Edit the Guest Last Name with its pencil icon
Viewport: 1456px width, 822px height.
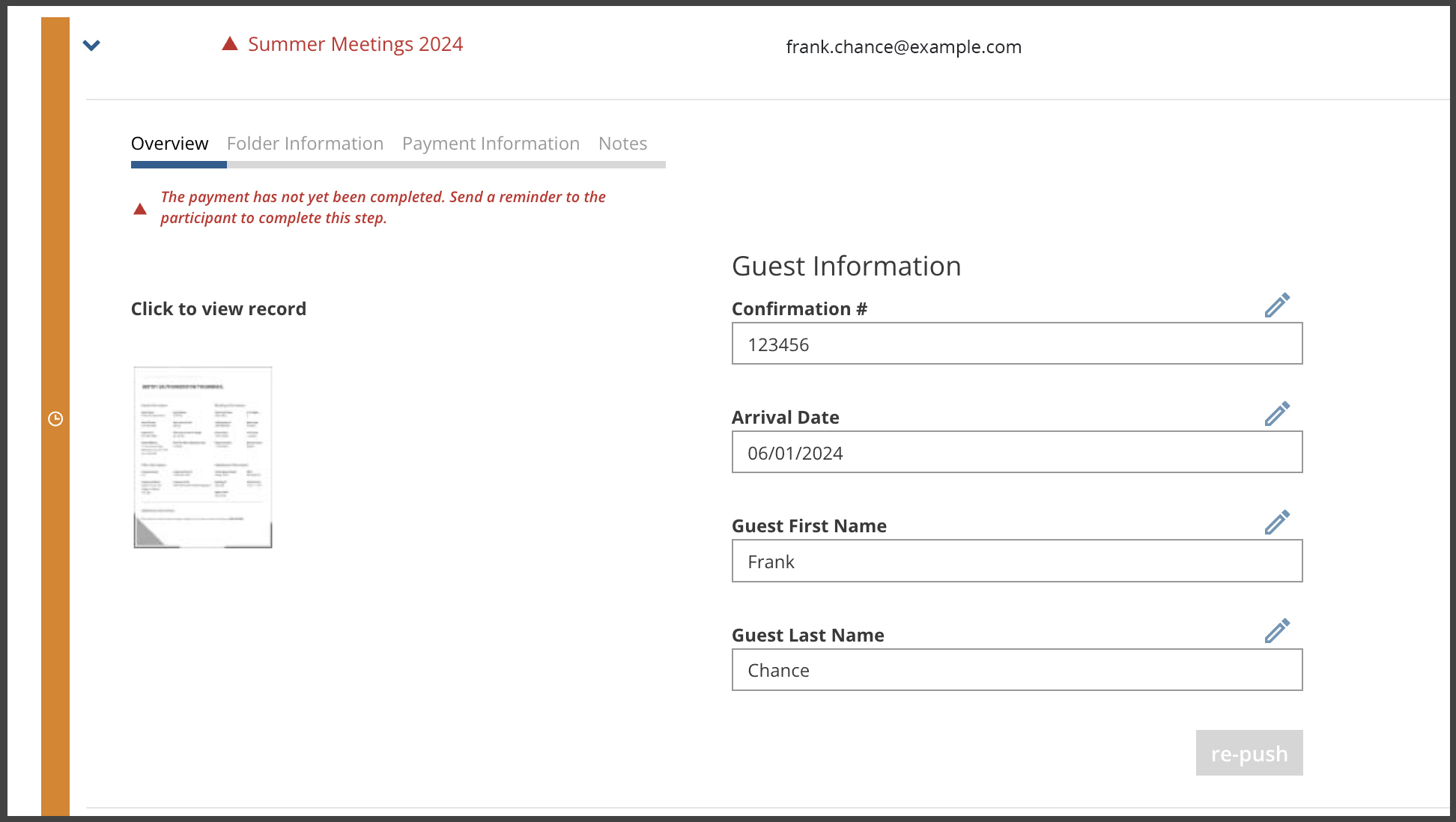[x=1277, y=630]
